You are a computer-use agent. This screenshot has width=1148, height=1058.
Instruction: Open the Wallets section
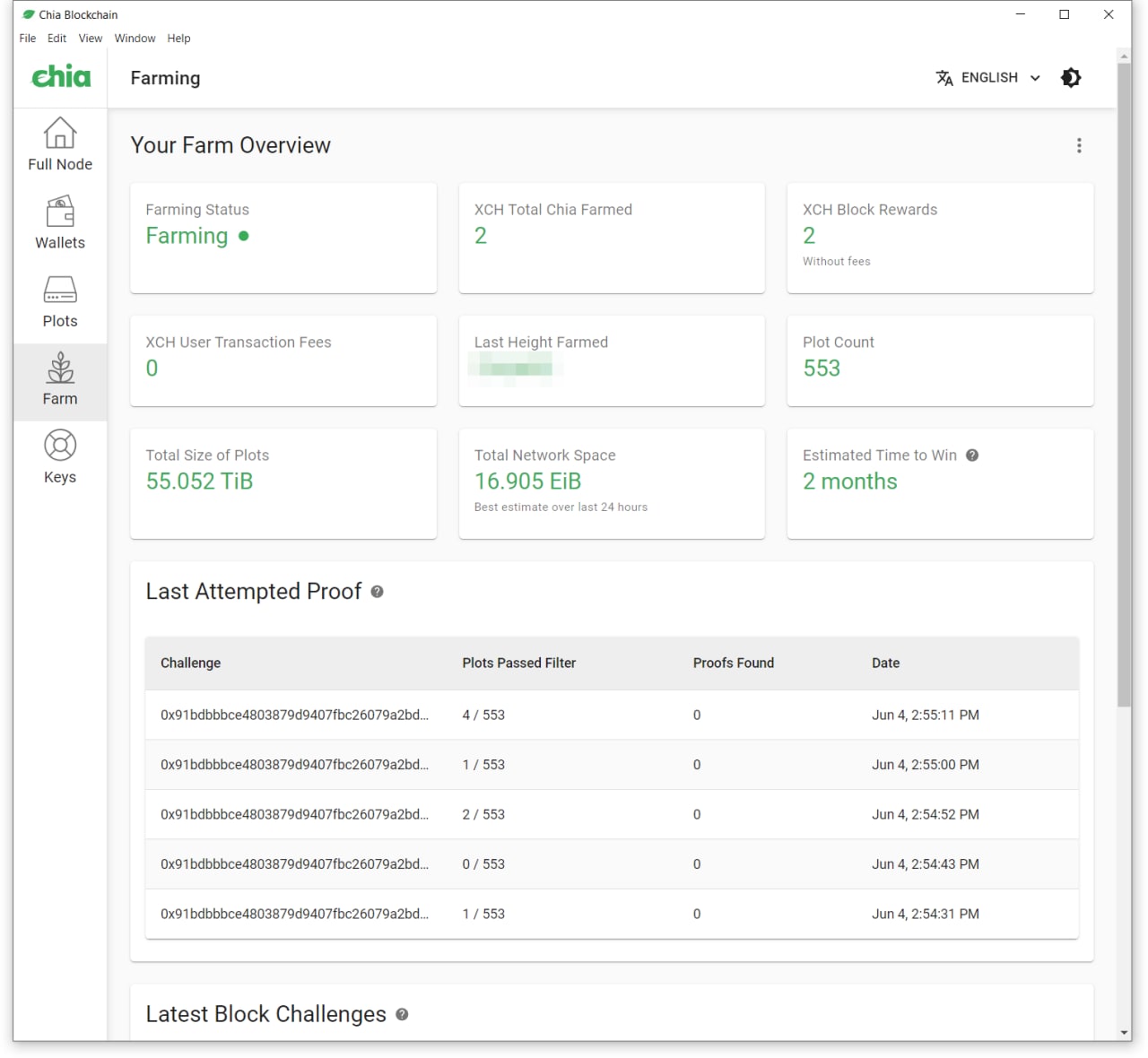click(x=60, y=223)
